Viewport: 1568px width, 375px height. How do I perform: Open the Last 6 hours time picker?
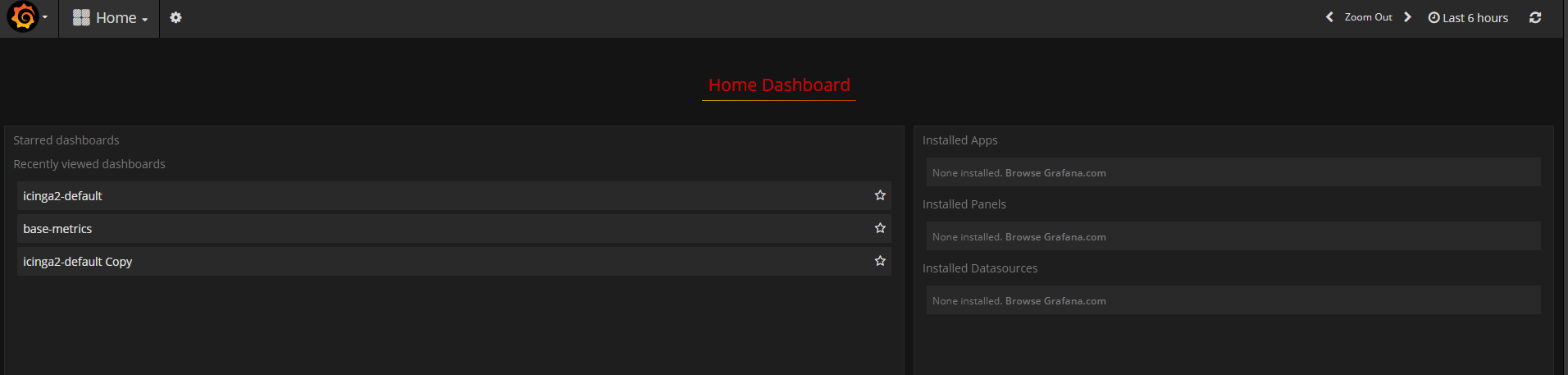(x=1468, y=18)
